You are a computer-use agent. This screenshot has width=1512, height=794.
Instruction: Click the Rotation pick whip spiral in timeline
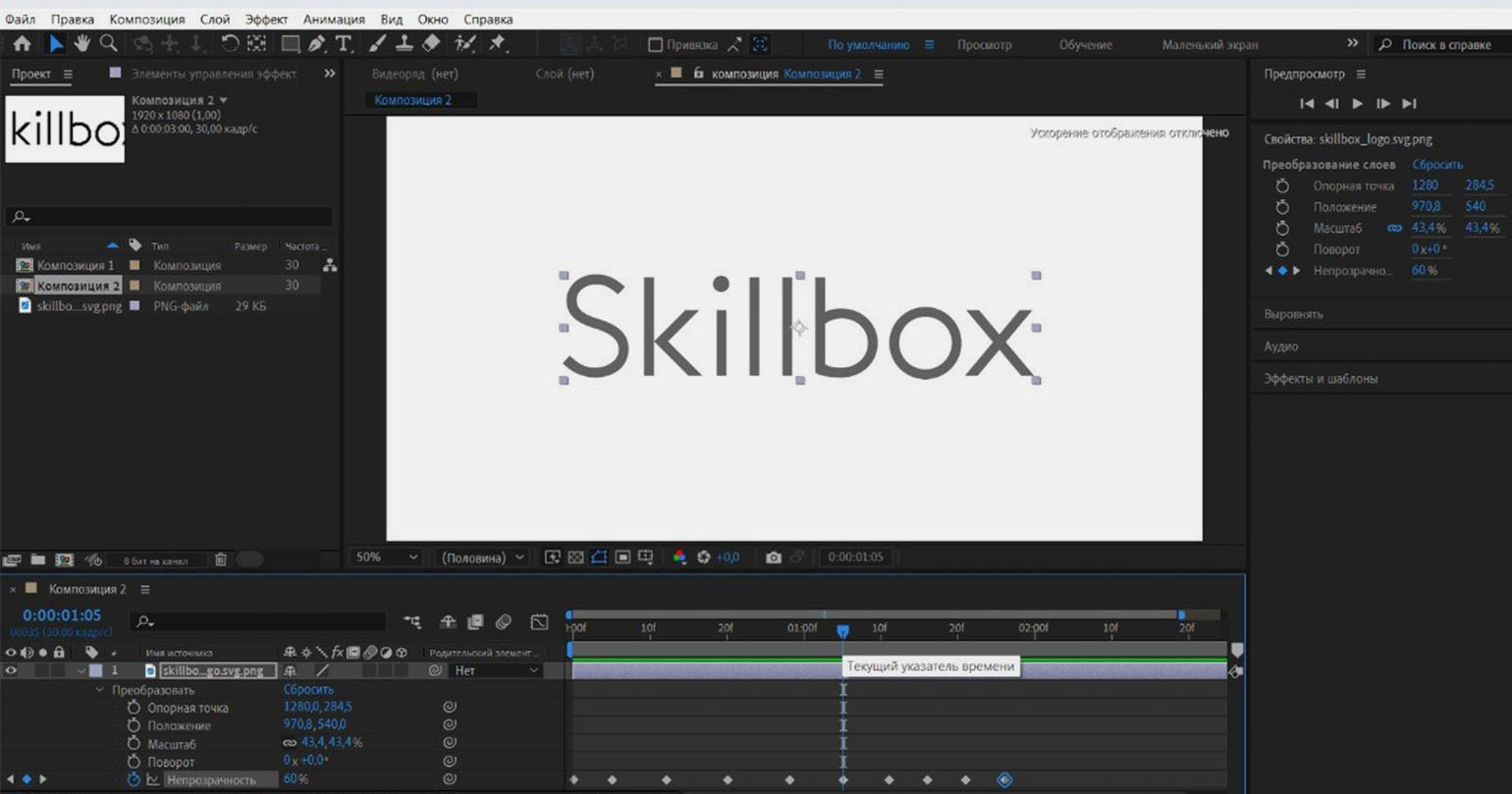click(450, 762)
